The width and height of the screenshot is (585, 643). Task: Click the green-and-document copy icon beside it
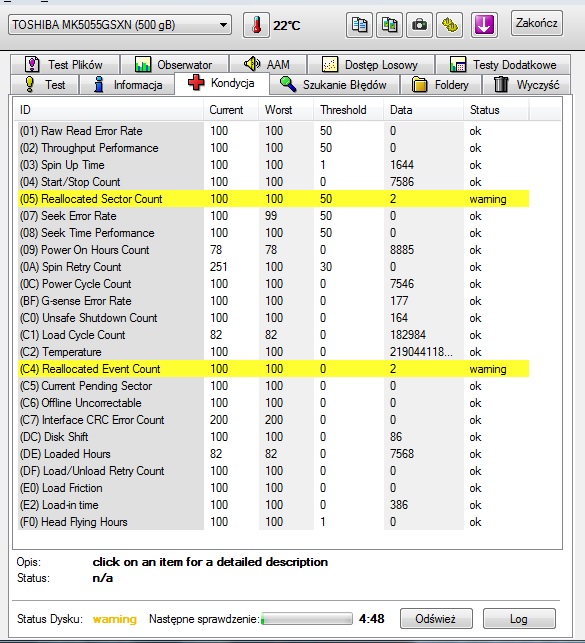(x=389, y=25)
